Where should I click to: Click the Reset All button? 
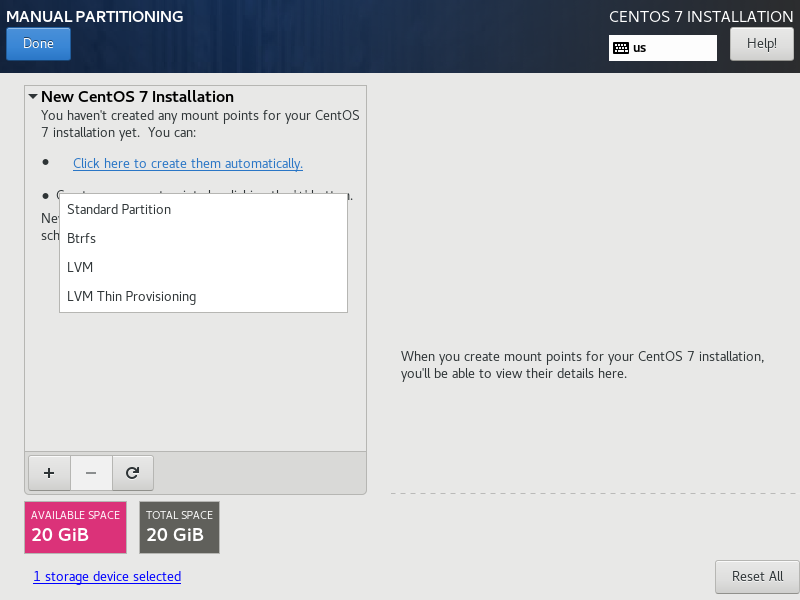coord(757,577)
